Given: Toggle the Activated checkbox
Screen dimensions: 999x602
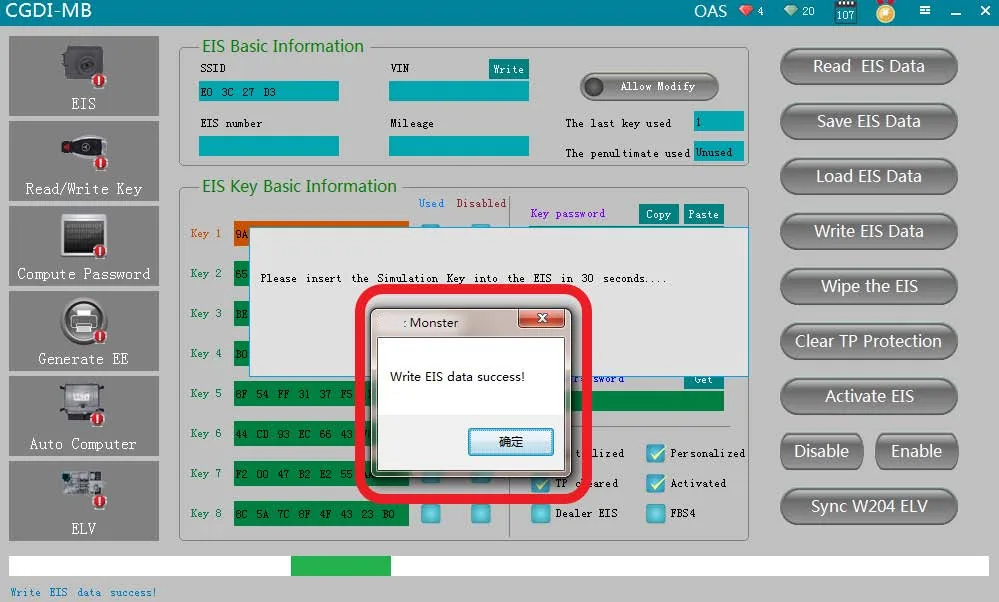Looking at the screenshot, I should point(655,483).
